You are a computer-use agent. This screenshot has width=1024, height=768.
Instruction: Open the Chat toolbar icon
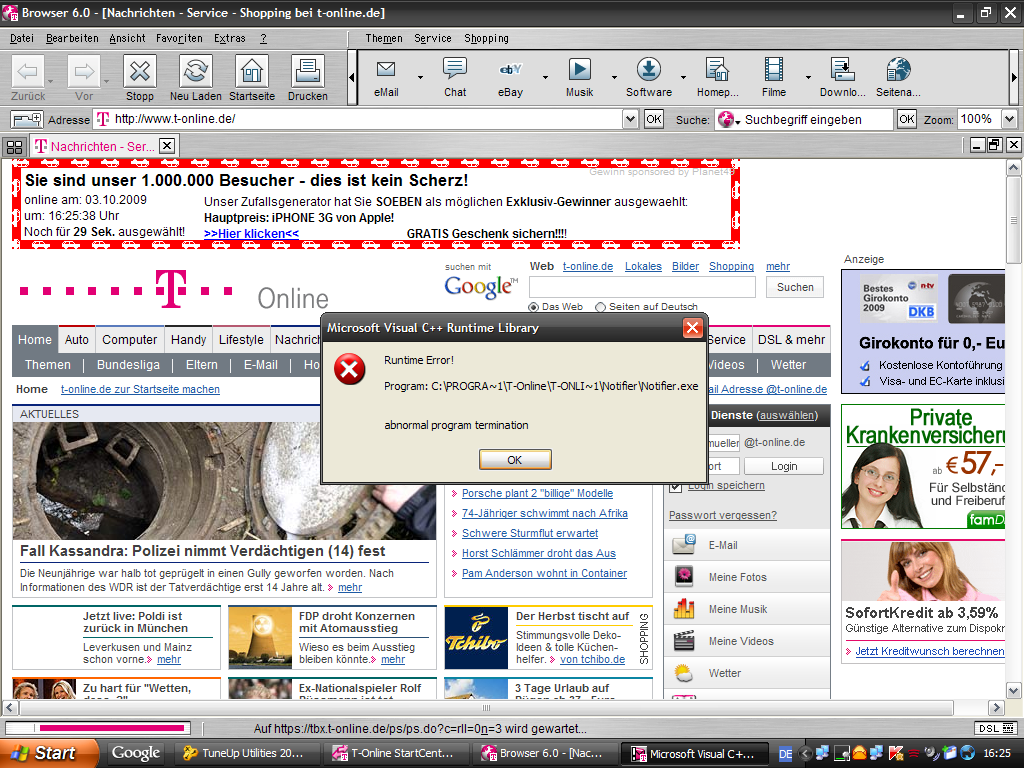(455, 69)
